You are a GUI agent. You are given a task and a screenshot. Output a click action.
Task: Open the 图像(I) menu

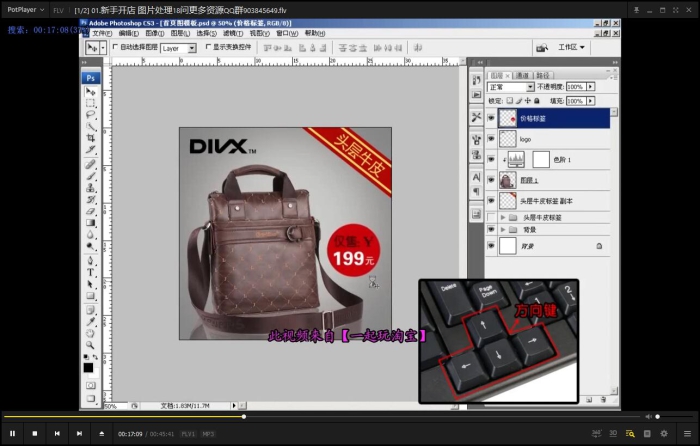point(154,33)
